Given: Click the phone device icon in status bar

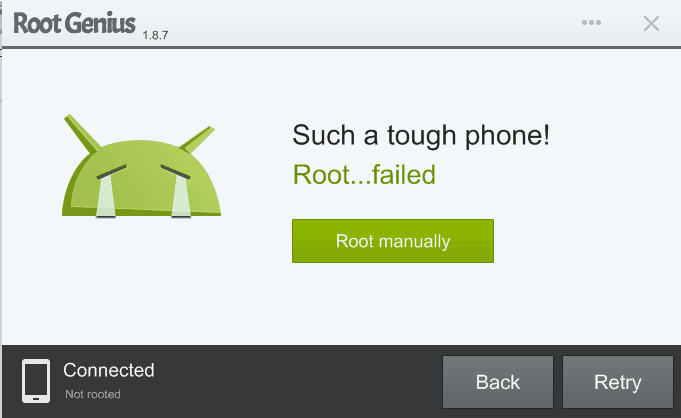Looking at the screenshot, I should [x=36, y=381].
